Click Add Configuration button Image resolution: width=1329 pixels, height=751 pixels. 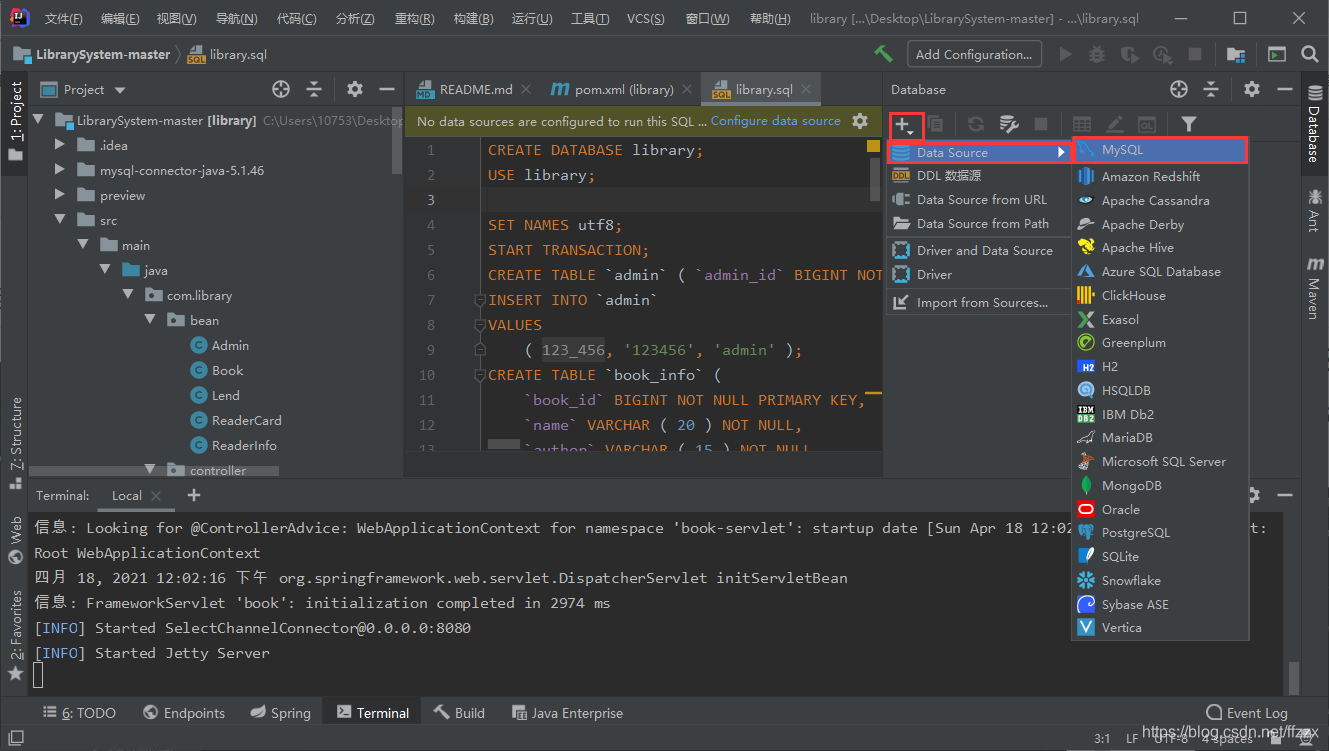[x=974, y=54]
